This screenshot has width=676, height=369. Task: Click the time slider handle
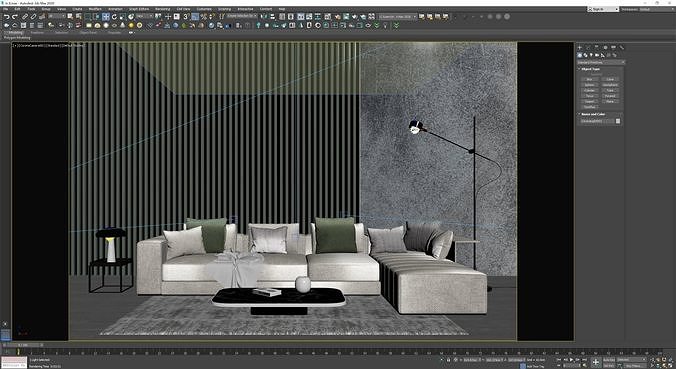click(x=22, y=345)
